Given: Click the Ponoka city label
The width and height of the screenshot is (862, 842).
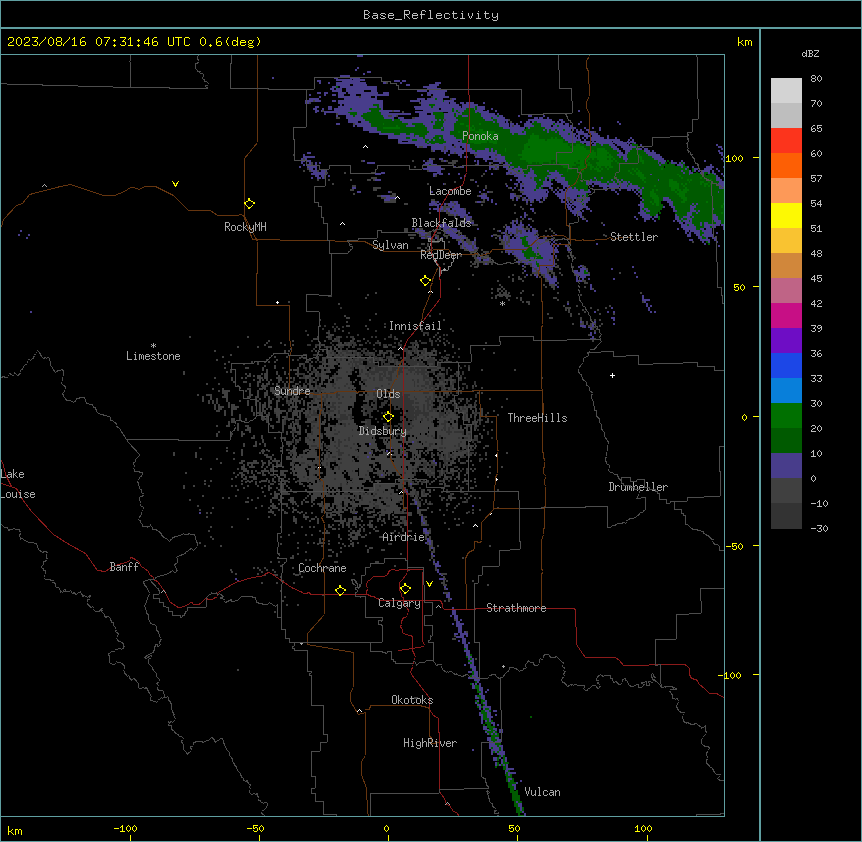Looking at the screenshot, I should pyautogui.click(x=480, y=136).
